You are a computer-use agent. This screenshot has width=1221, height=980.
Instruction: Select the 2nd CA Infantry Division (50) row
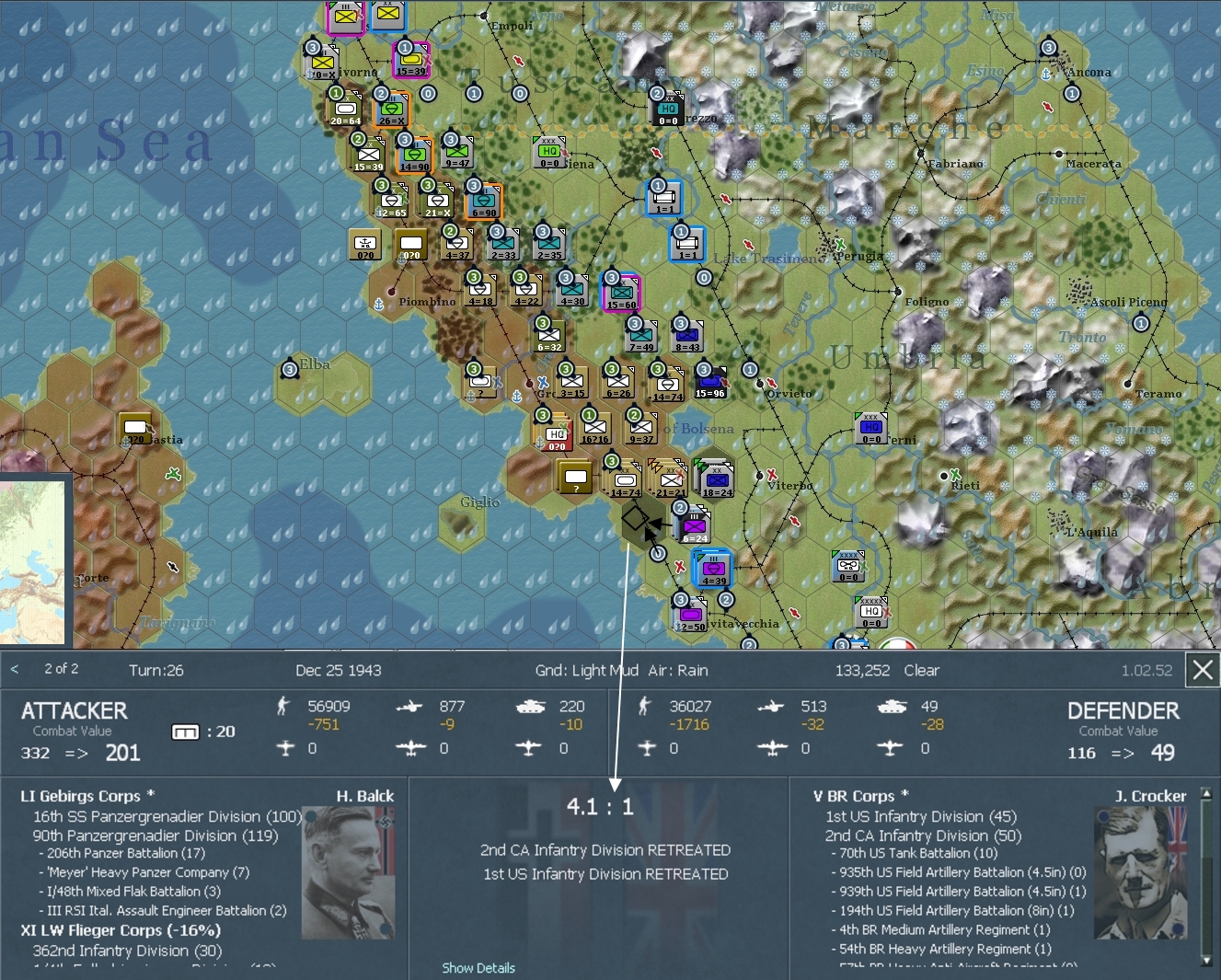[x=923, y=836]
